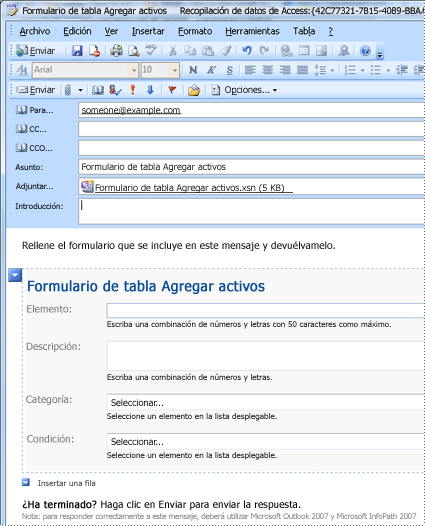
Task: Justify text alignment
Action: (302, 70)
